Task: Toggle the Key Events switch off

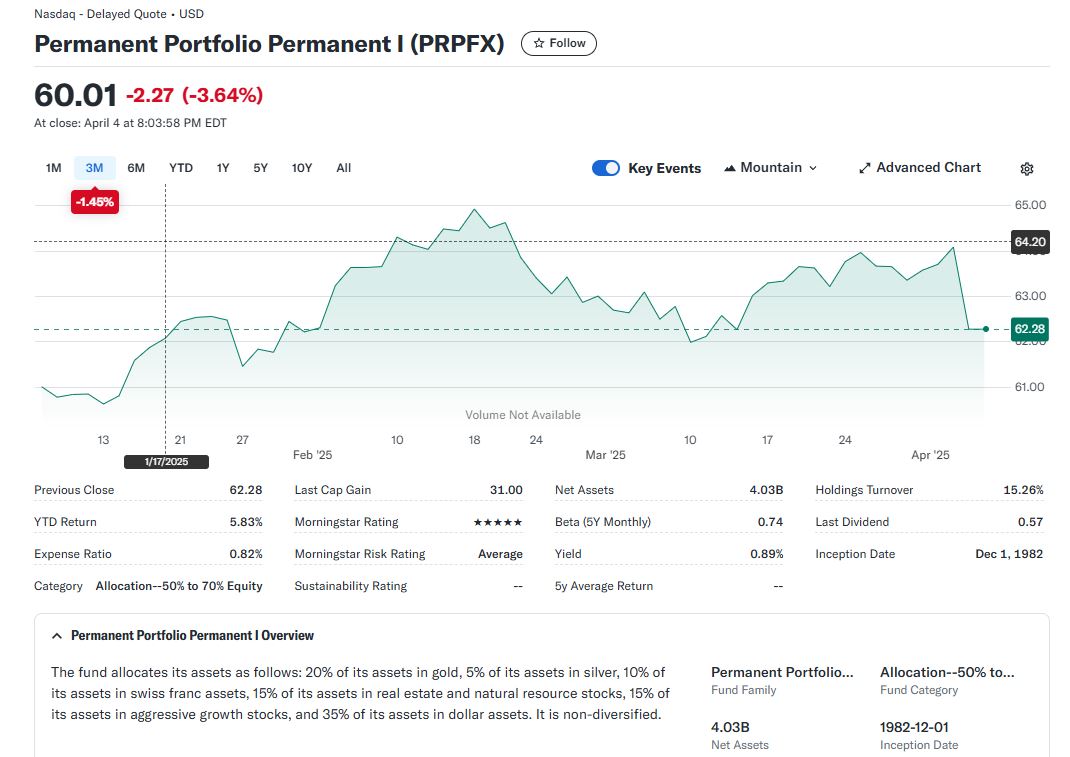Action: (606, 168)
